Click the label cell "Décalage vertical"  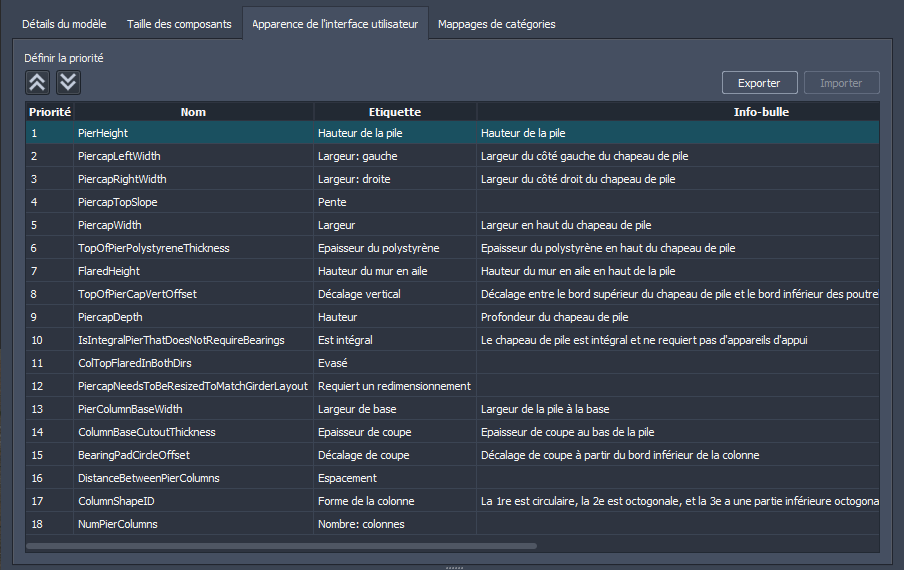395,294
